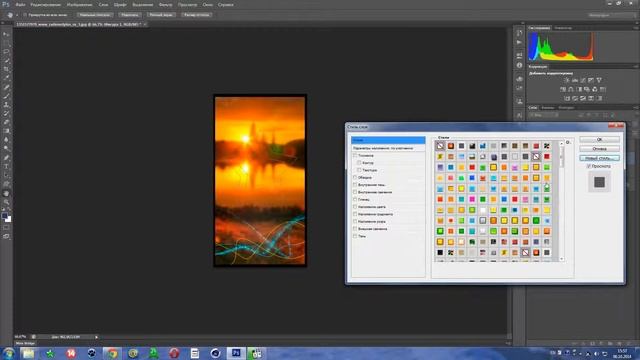Viewport: 640px width, 360px height.
Task: Enable the Глянец (Satin) checkbox
Action: [x=355, y=200]
